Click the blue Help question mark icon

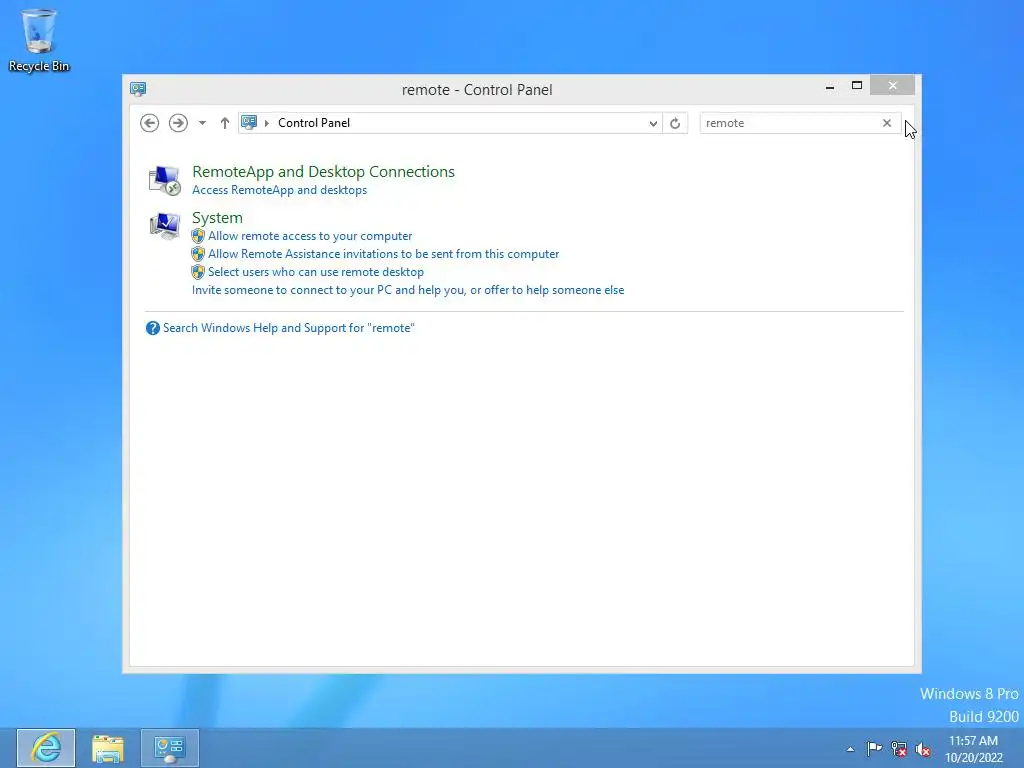point(153,328)
